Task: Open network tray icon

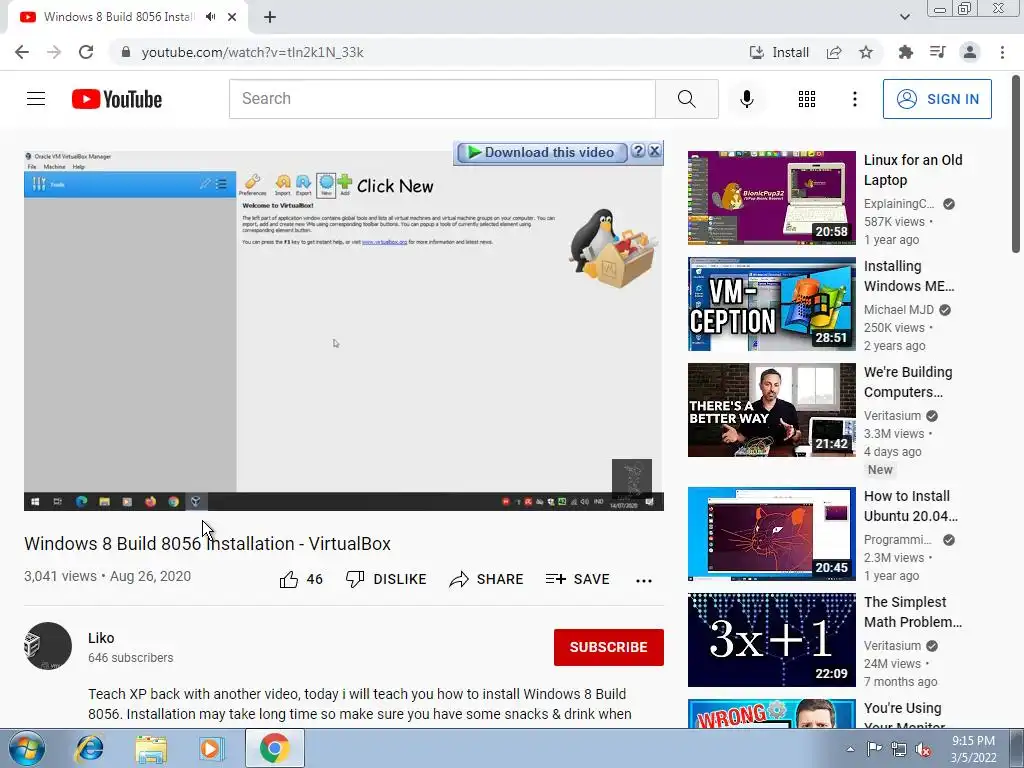Action: point(899,749)
